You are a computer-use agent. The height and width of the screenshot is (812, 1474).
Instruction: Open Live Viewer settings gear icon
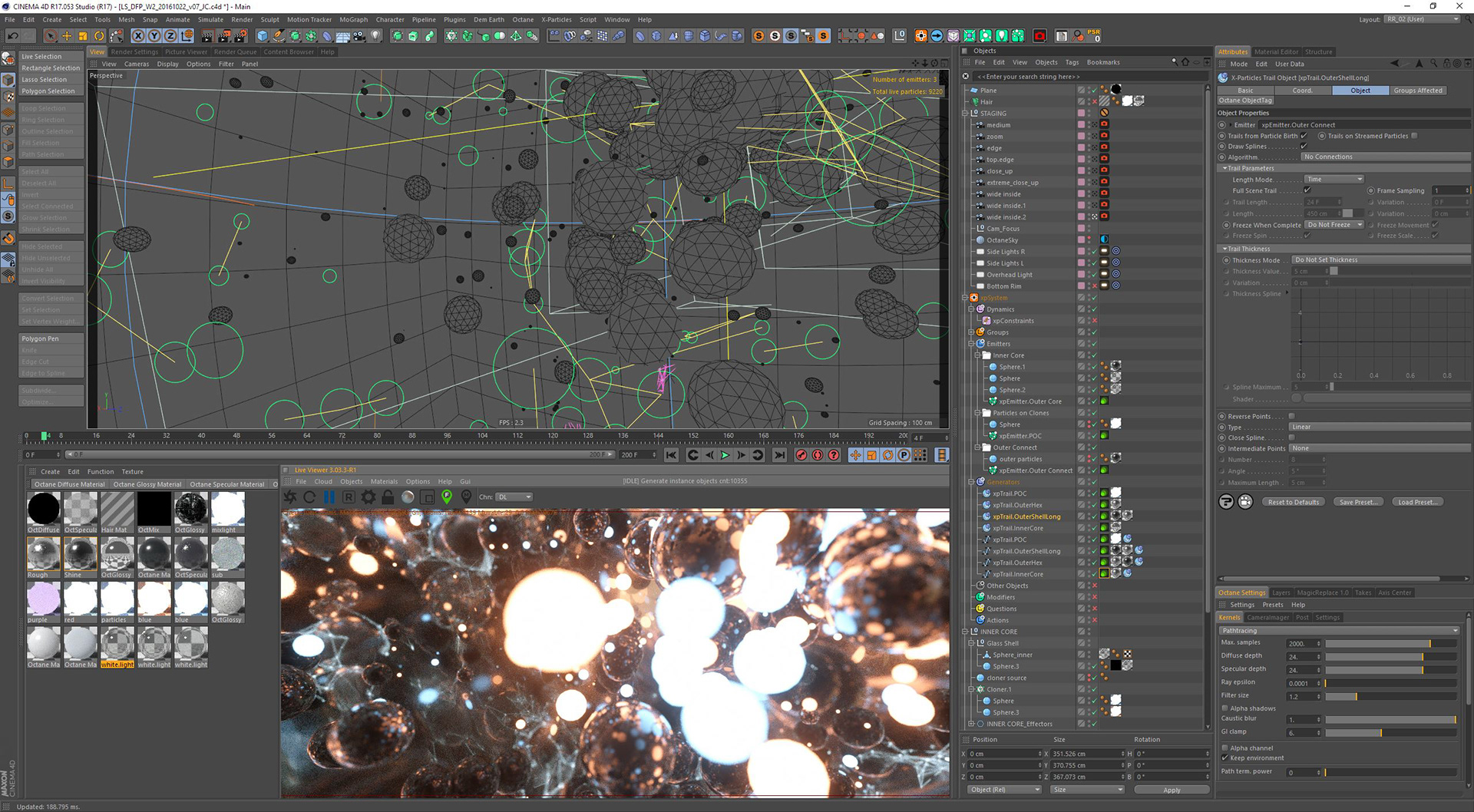368,497
